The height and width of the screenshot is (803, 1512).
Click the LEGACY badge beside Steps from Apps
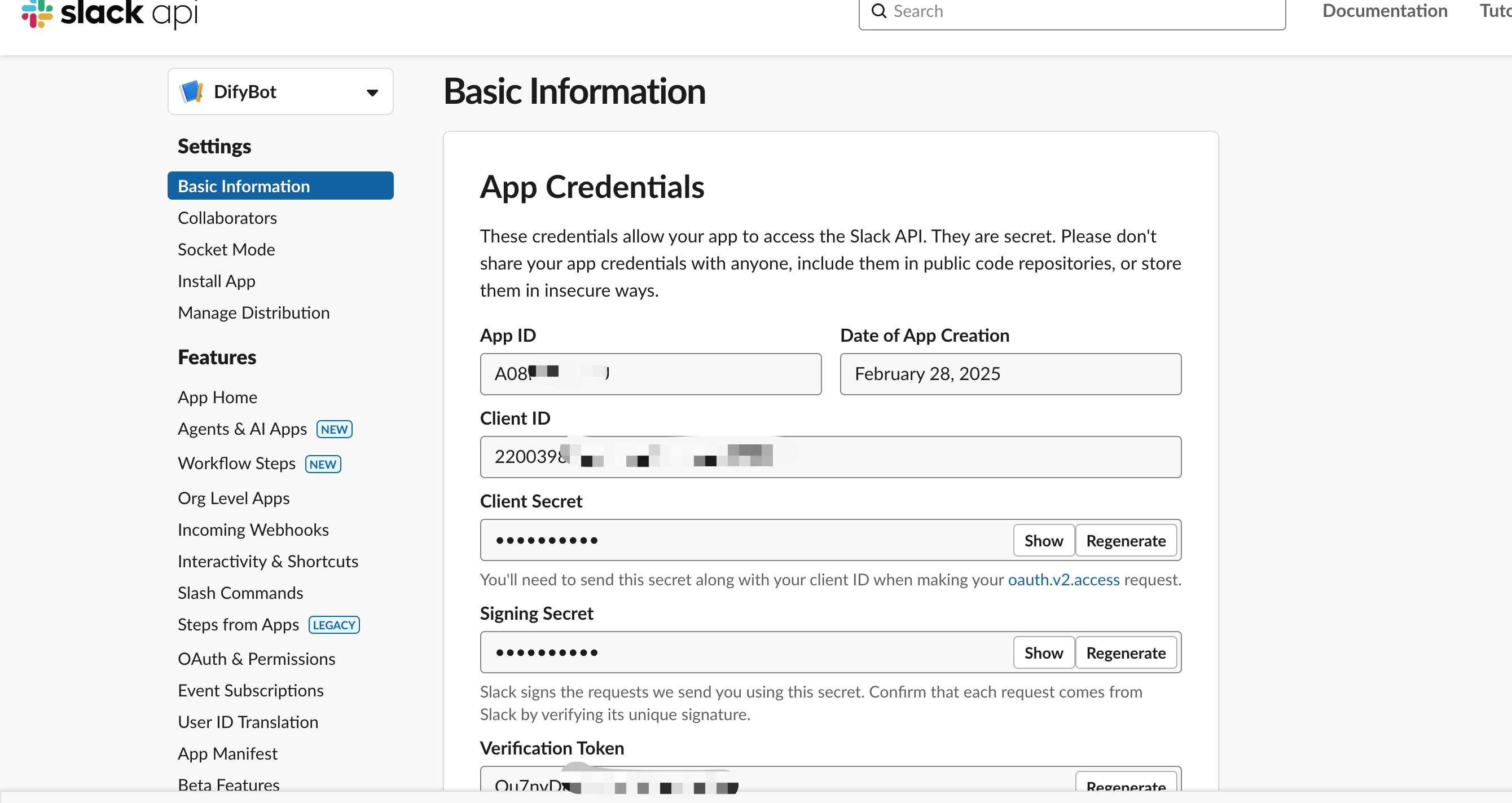coord(333,625)
